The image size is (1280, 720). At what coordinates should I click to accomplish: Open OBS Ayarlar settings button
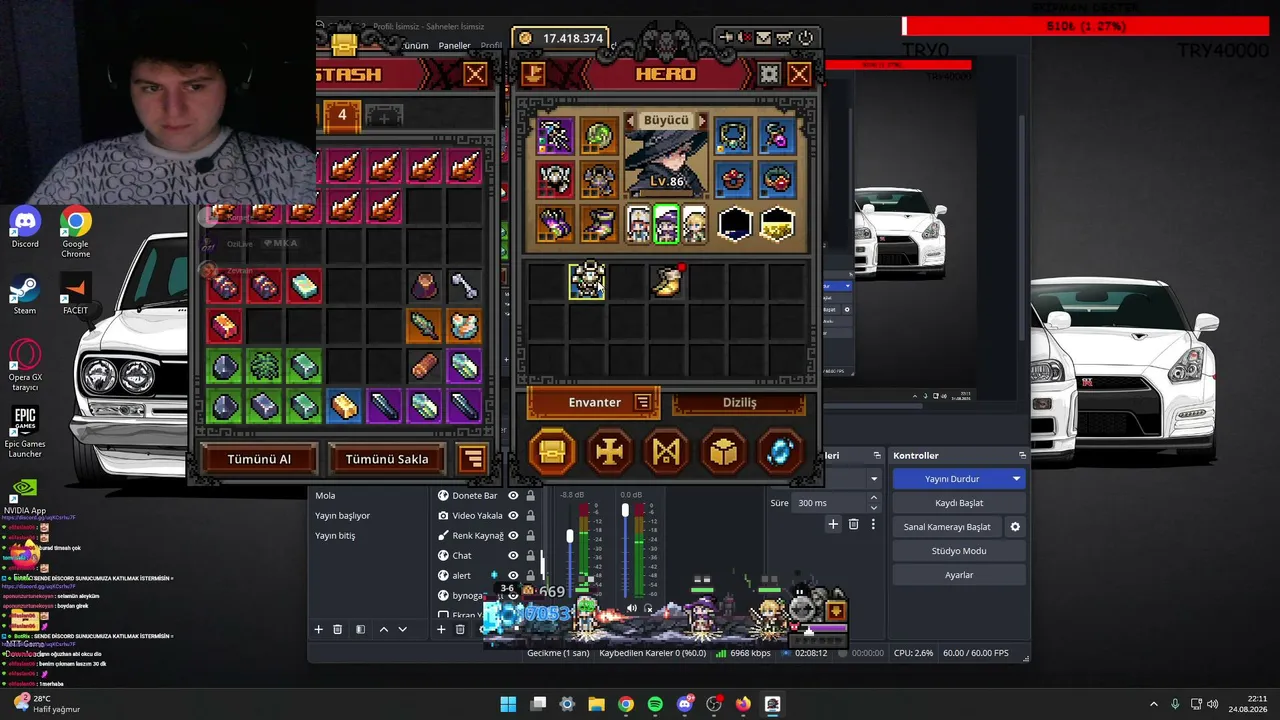[959, 575]
